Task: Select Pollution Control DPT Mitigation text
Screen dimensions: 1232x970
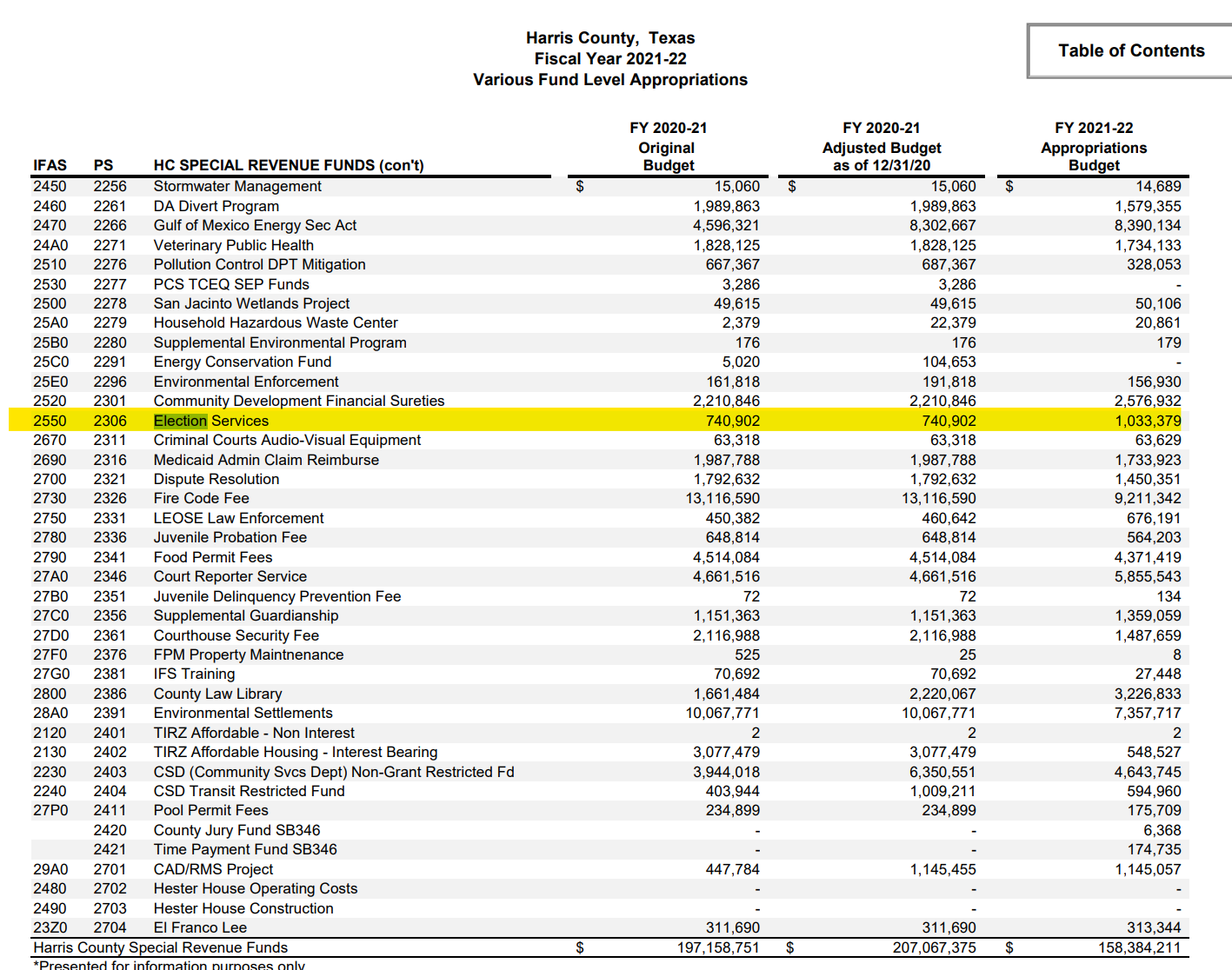Action: pos(259,264)
